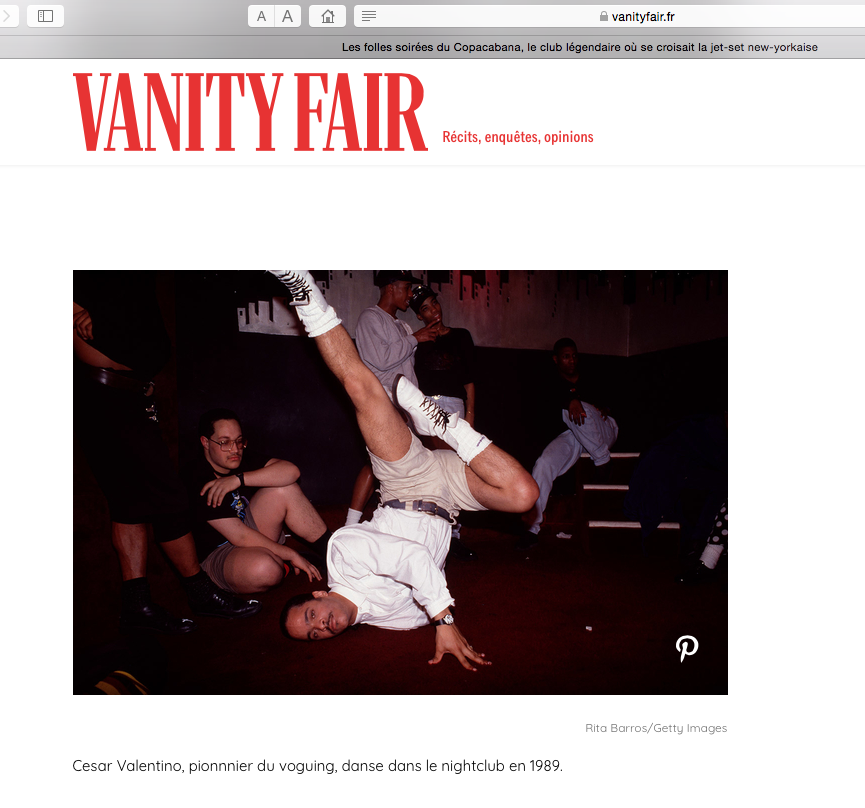This screenshot has width=865, height=808.
Task: Click the word FAIR in the red masthead
Action: tap(361, 112)
